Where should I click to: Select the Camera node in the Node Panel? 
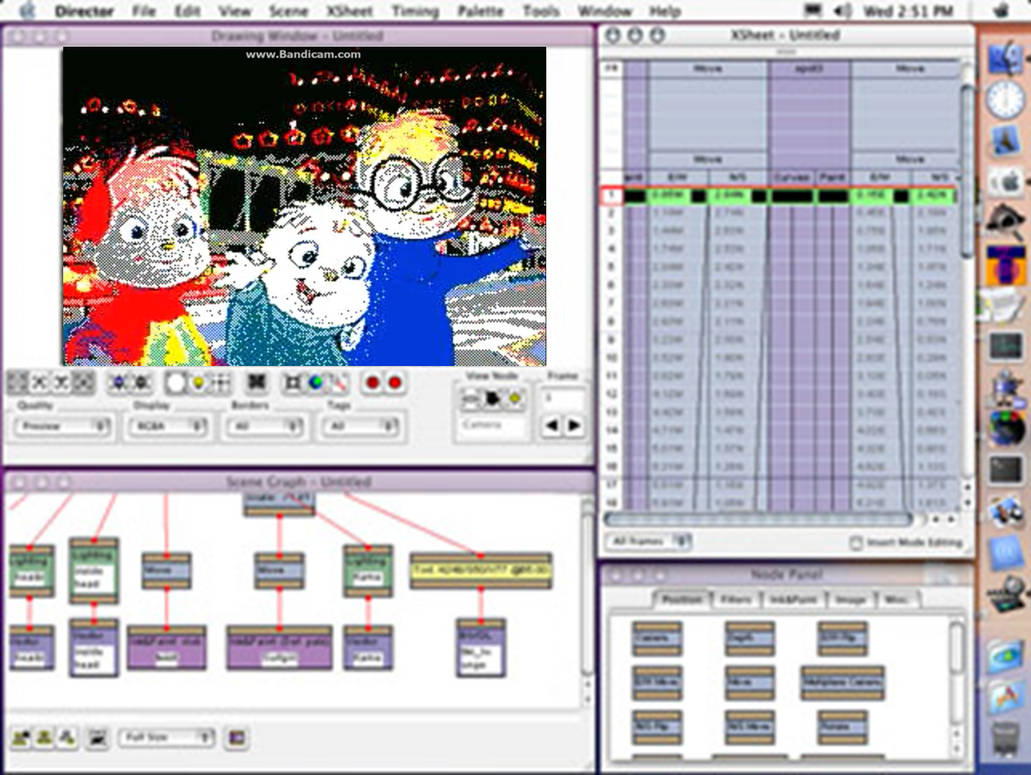[x=656, y=639]
